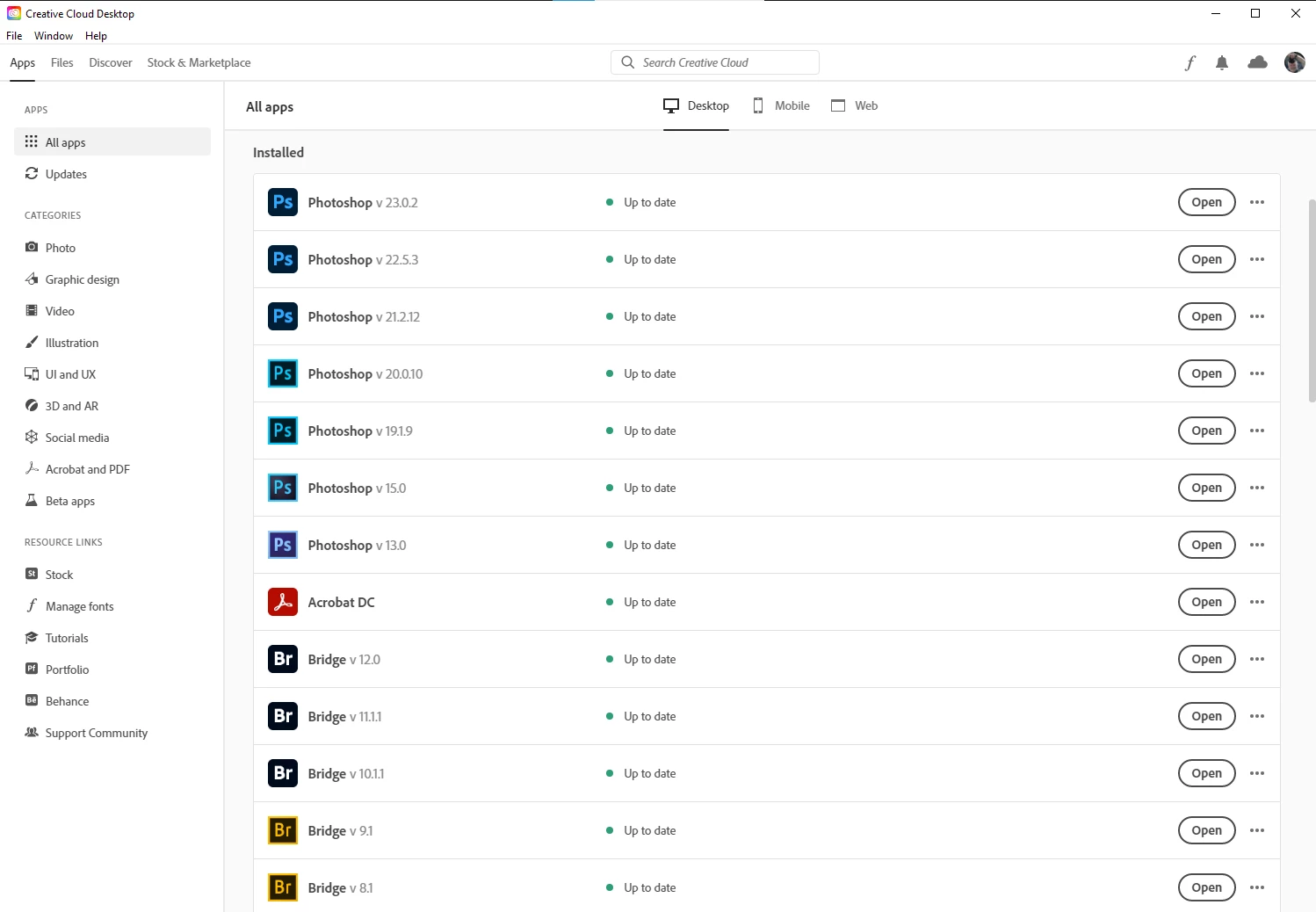1316x912 pixels.
Task: Open the Portfolio resource link
Action: pos(112,670)
